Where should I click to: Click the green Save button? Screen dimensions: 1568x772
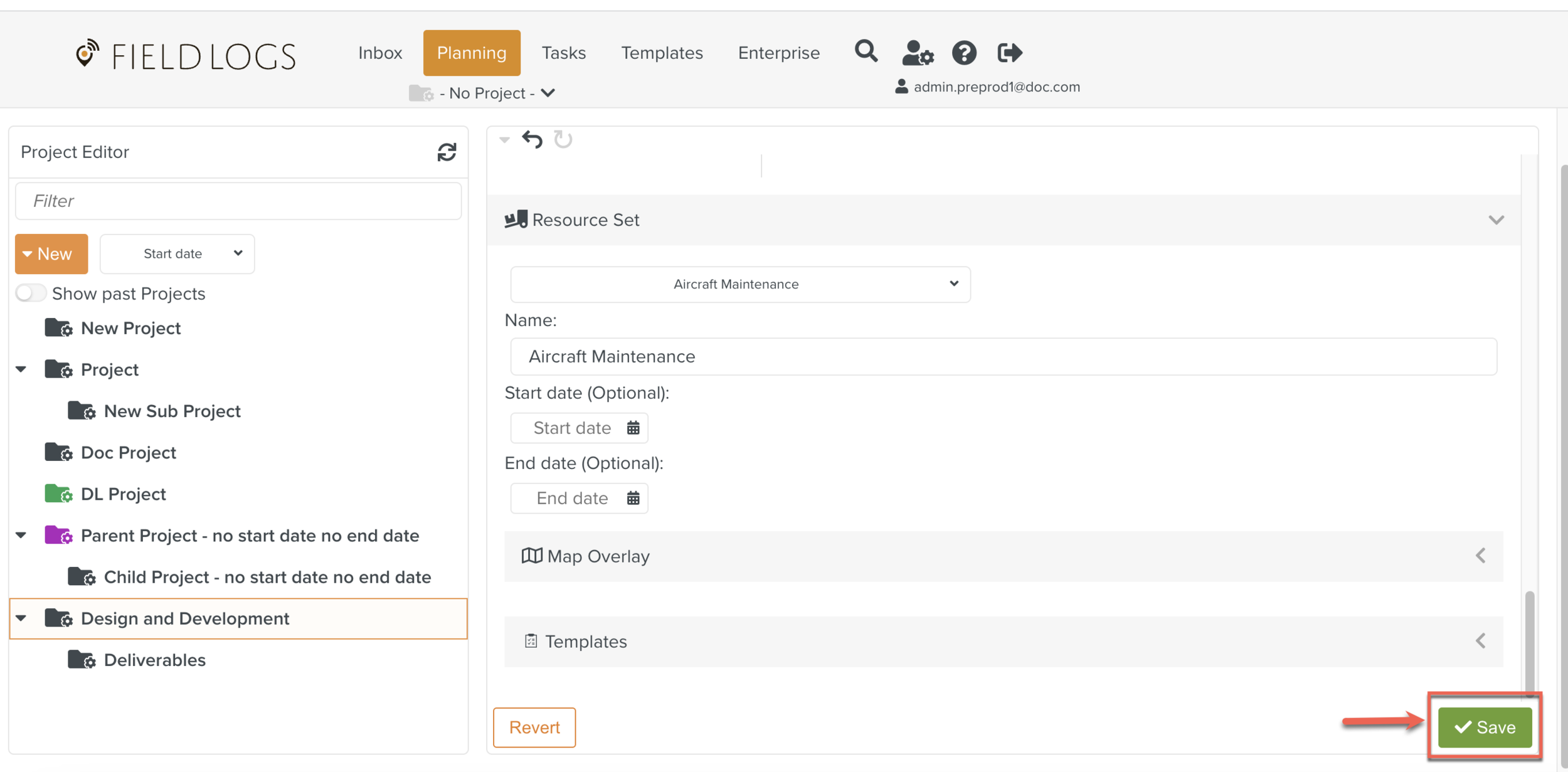click(x=1485, y=727)
